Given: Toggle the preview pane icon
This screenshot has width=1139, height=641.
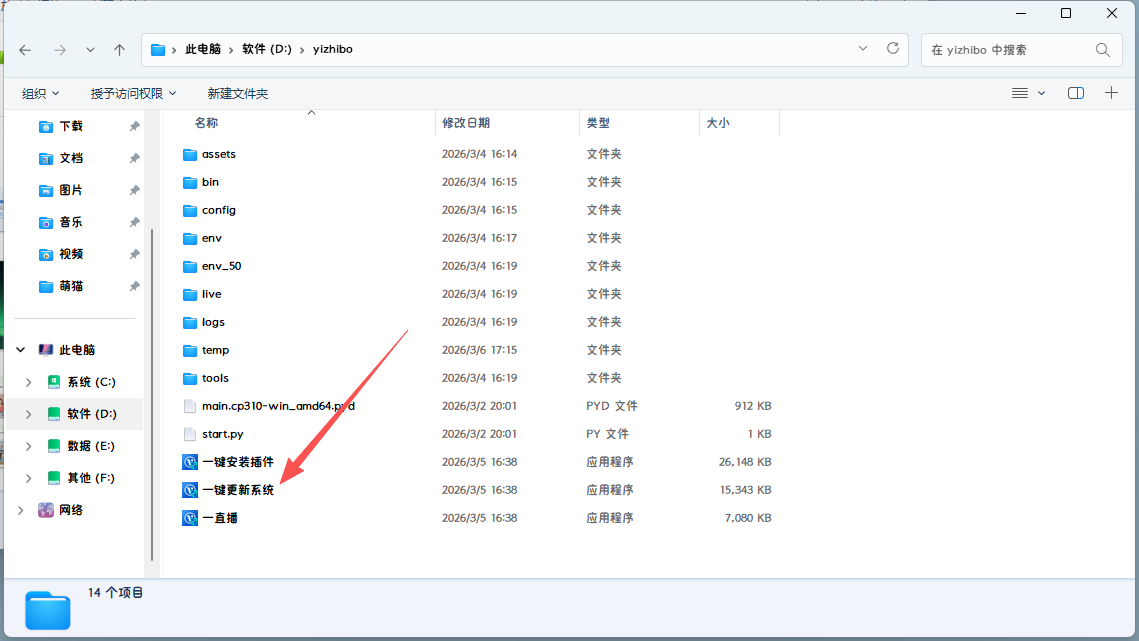Looking at the screenshot, I should click(x=1076, y=93).
